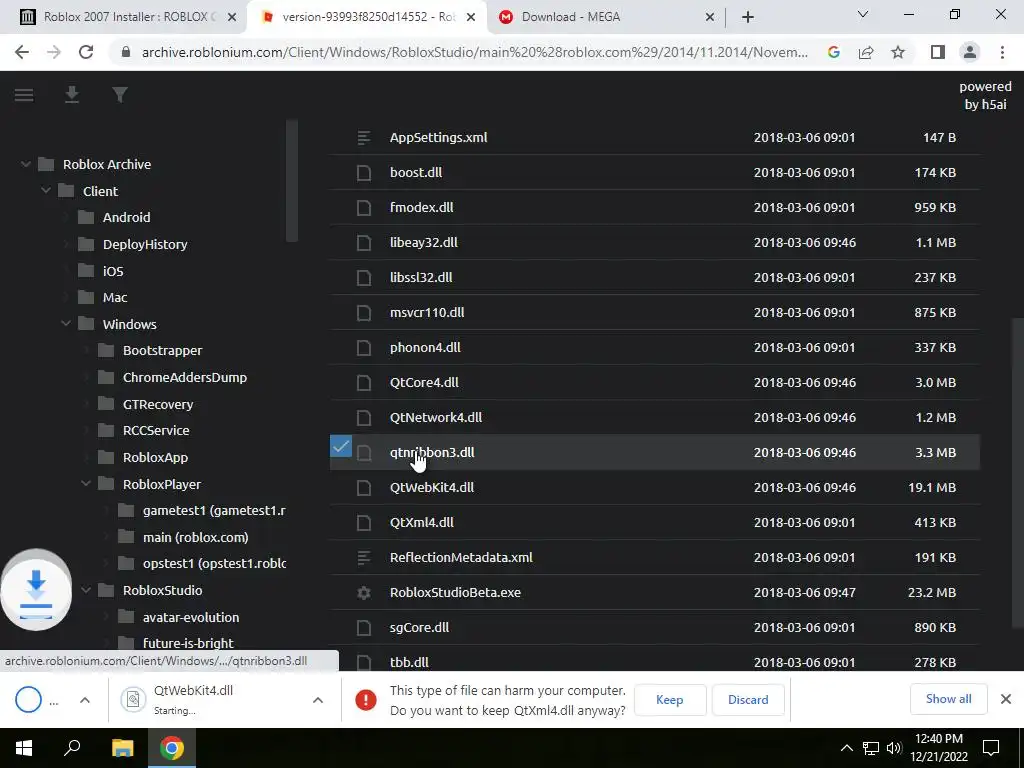Collapse the Roblox Archive tree node
Viewport: 1024px width, 768px height.
[25, 165]
